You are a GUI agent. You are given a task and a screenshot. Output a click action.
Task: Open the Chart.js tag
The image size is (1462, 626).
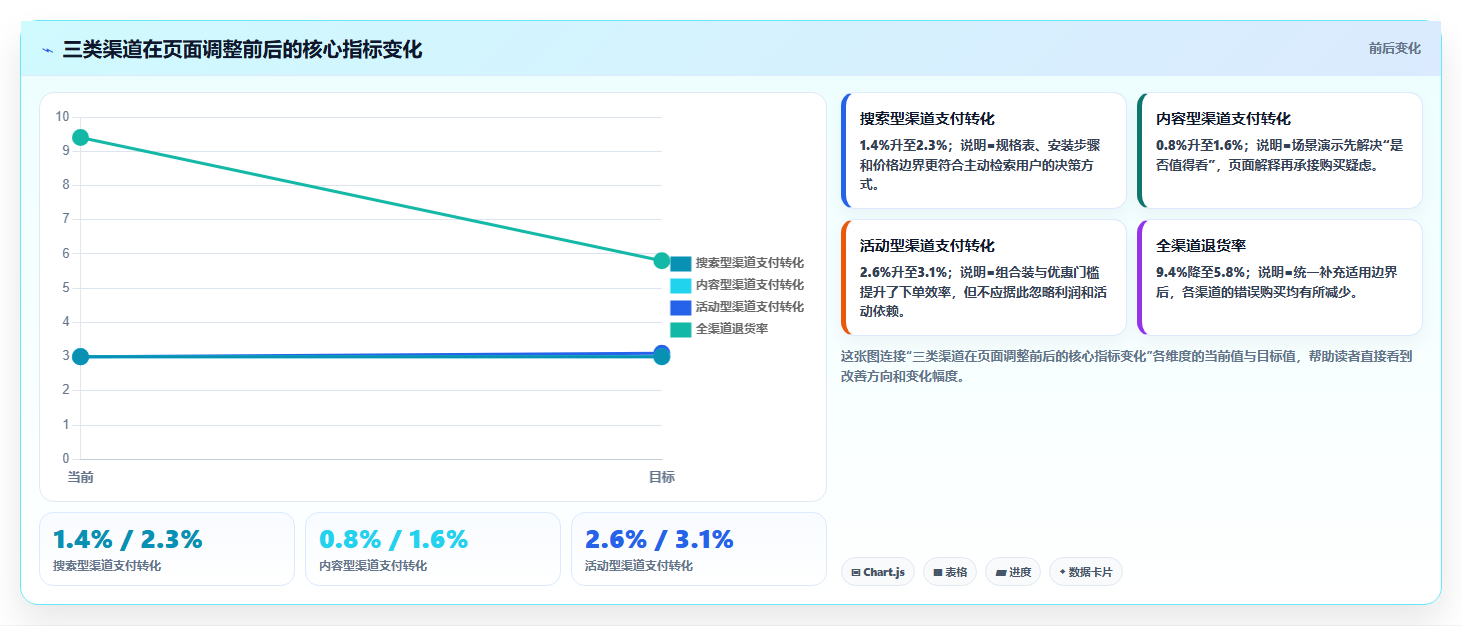[878, 572]
